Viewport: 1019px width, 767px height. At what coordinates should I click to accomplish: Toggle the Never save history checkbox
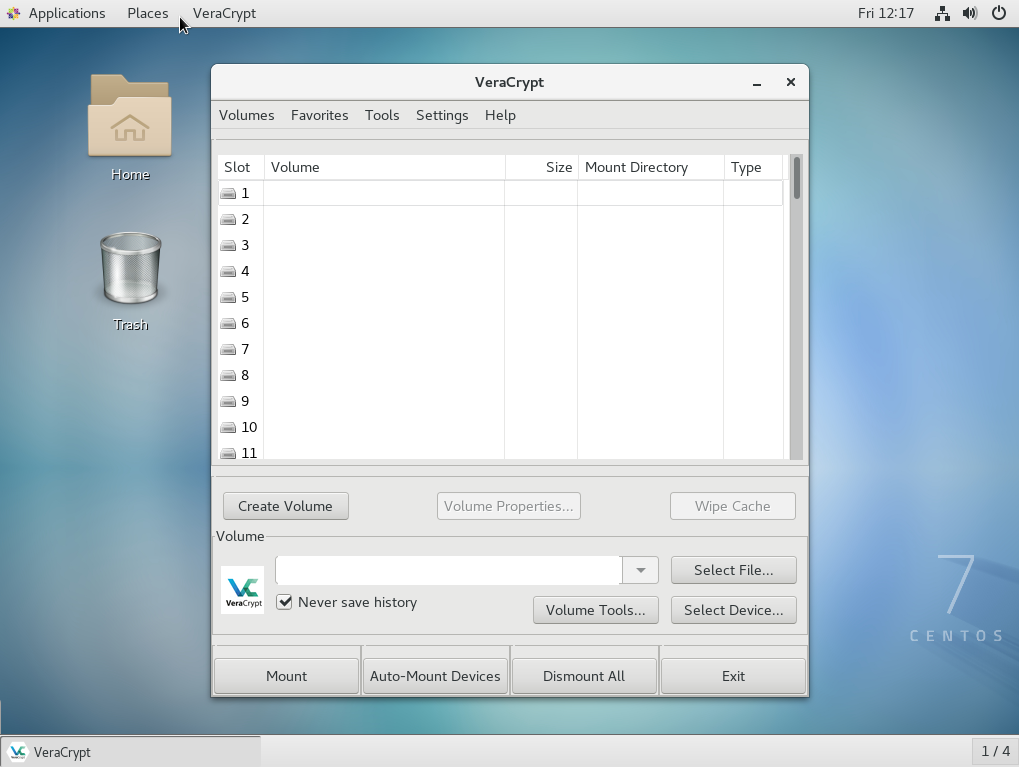284,602
